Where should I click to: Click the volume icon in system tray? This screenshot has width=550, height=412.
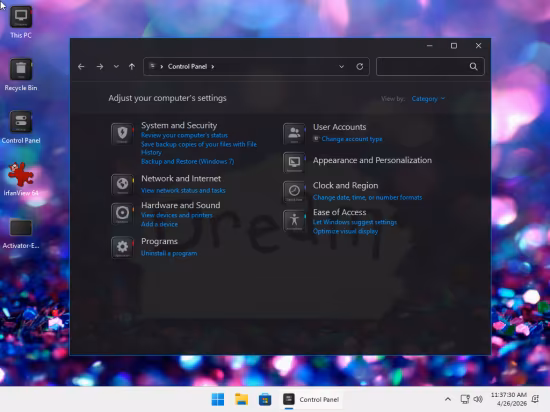point(478,399)
